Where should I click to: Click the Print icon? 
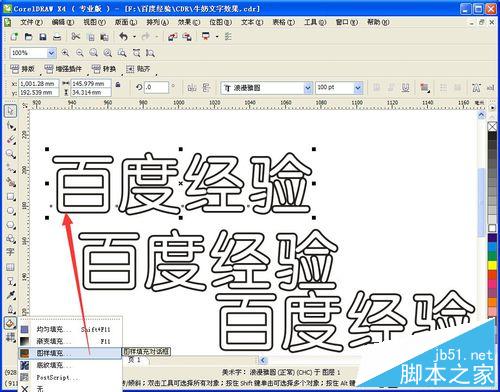[x=57, y=37]
